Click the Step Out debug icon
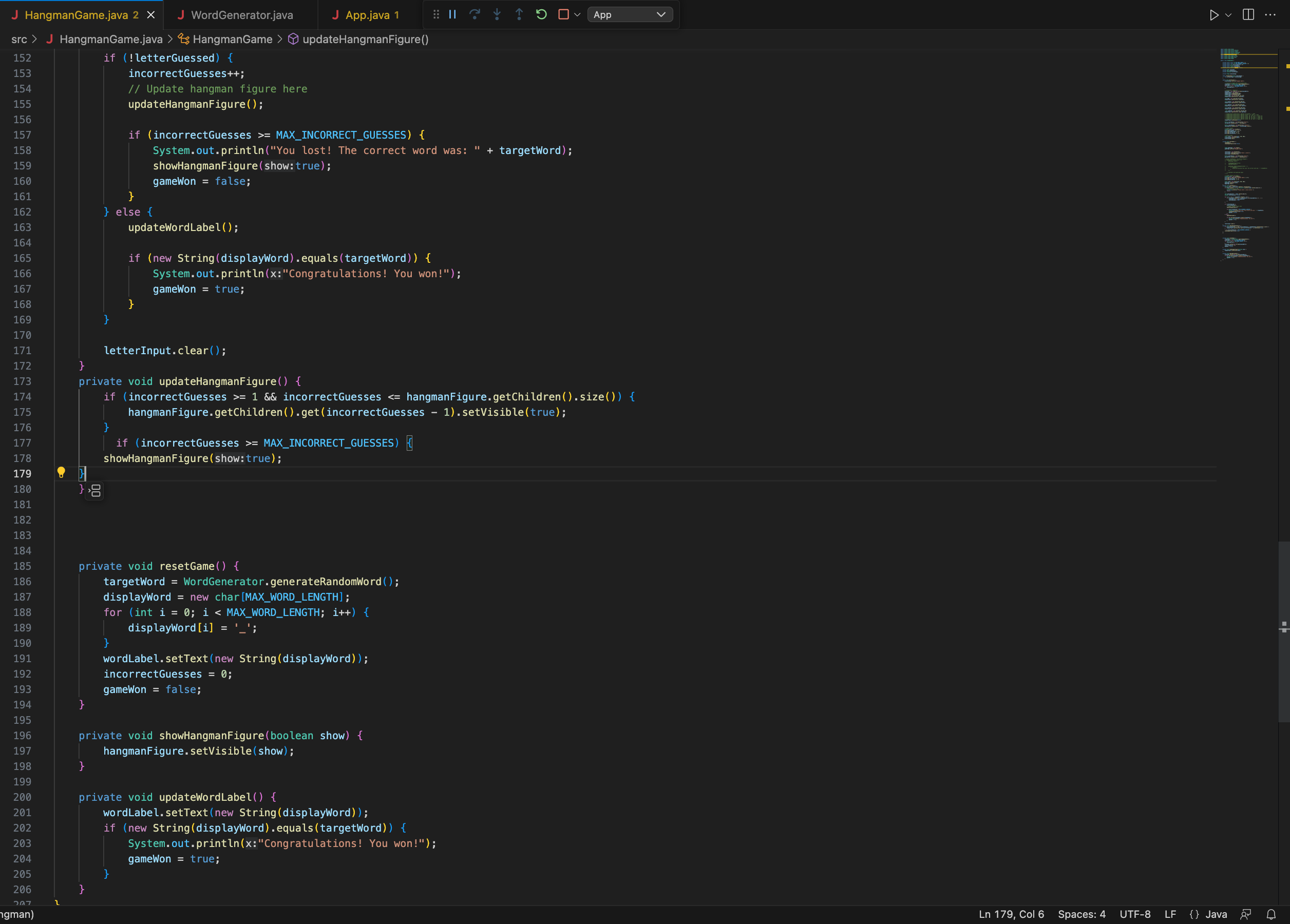Viewport: 1290px width, 924px height. (x=519, y=15)
